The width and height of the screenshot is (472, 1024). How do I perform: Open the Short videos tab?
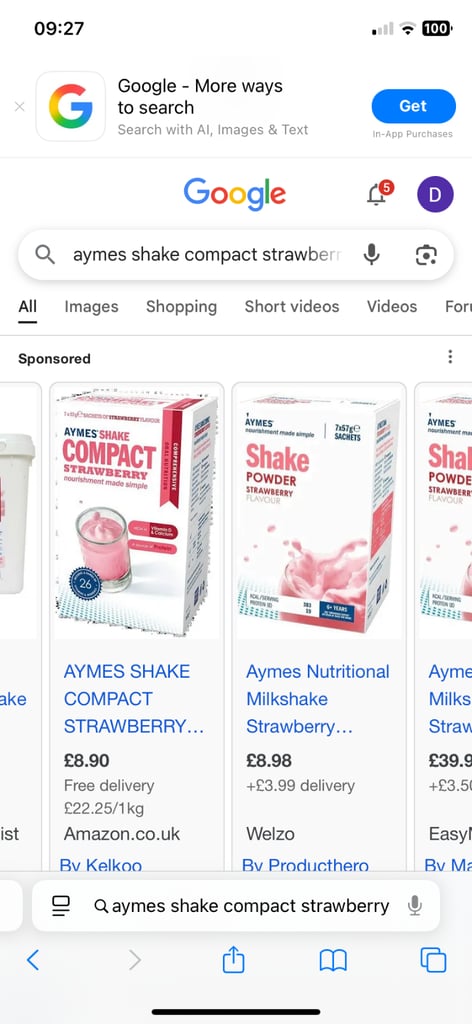(292, 306)
